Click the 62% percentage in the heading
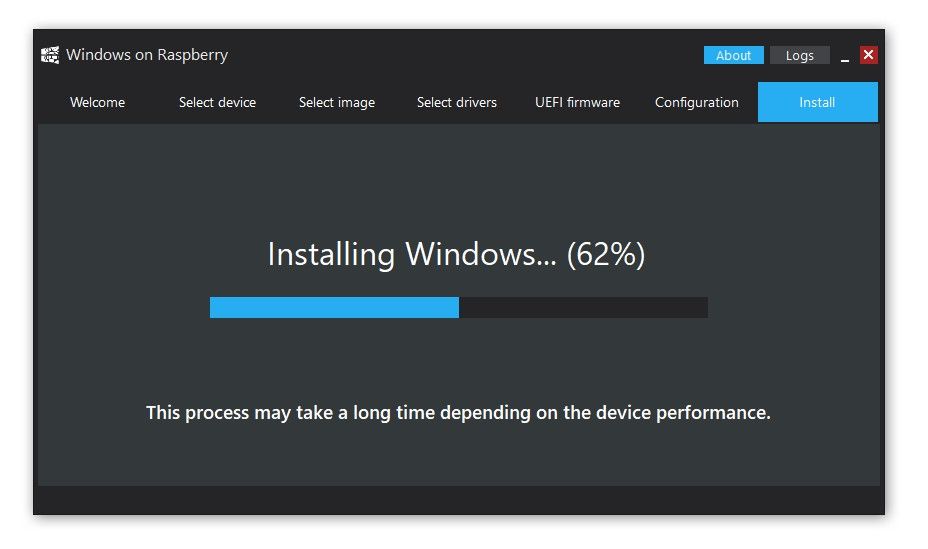Screen dimensions: 928x549 605,254
